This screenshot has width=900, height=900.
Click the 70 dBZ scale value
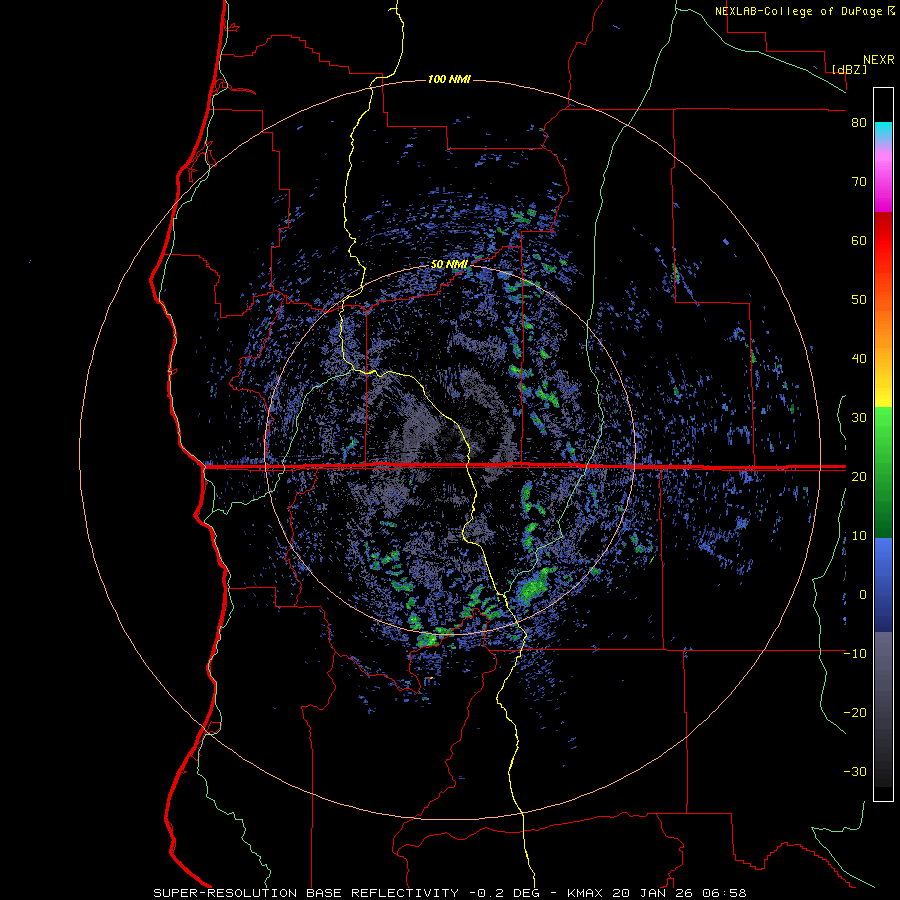pos(859,182)
